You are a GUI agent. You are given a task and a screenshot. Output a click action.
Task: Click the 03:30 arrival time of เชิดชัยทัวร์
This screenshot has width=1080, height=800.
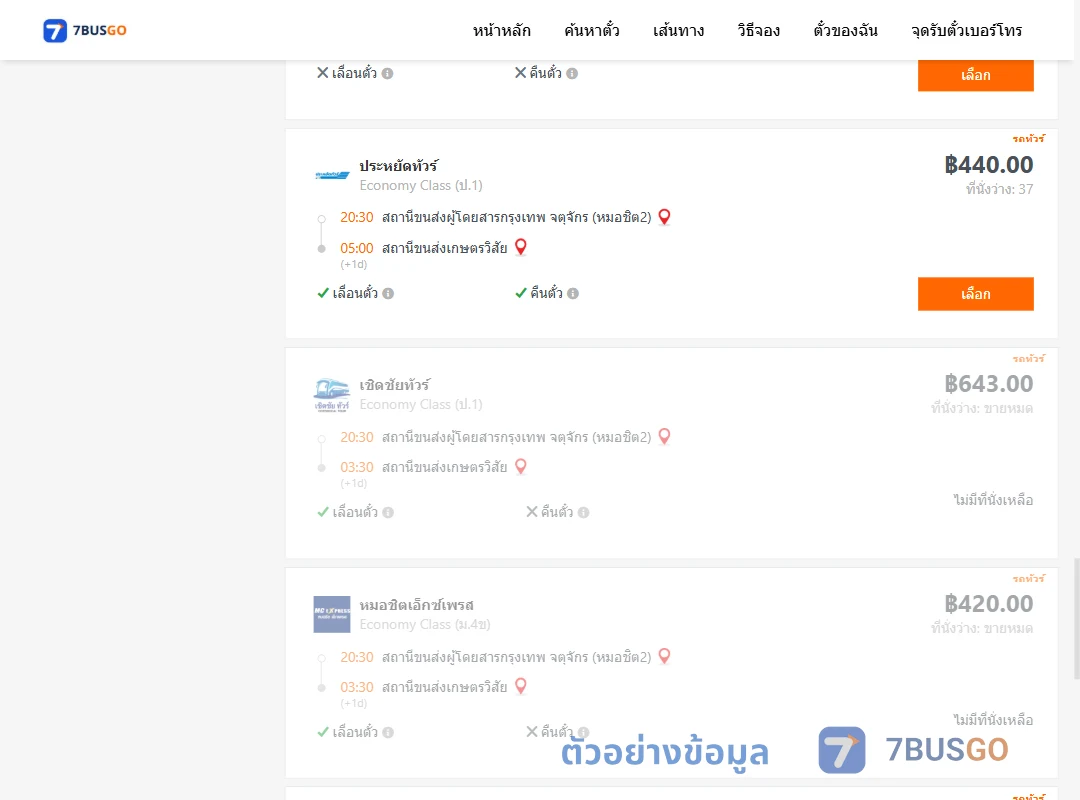357,467
